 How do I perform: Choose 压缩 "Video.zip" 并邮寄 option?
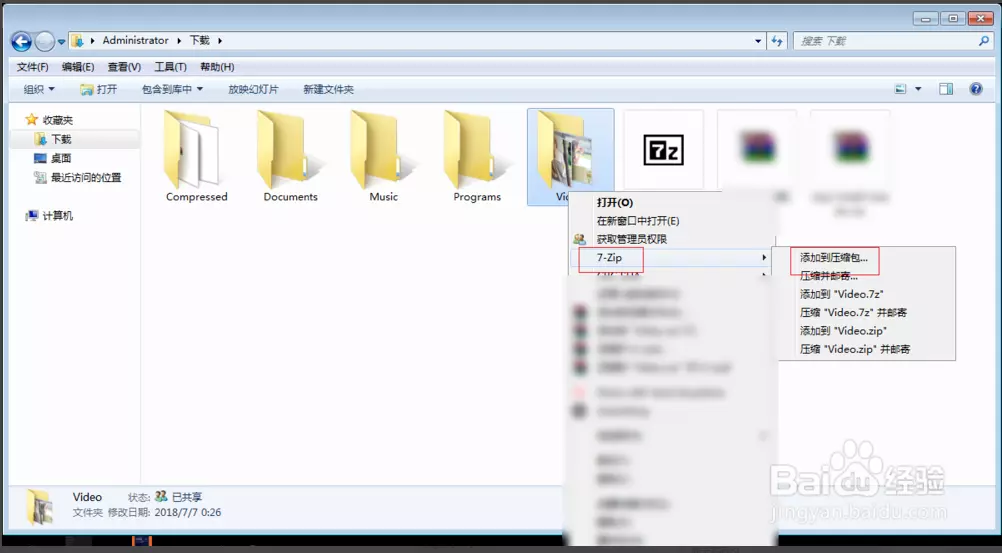(x=855, y=349)
